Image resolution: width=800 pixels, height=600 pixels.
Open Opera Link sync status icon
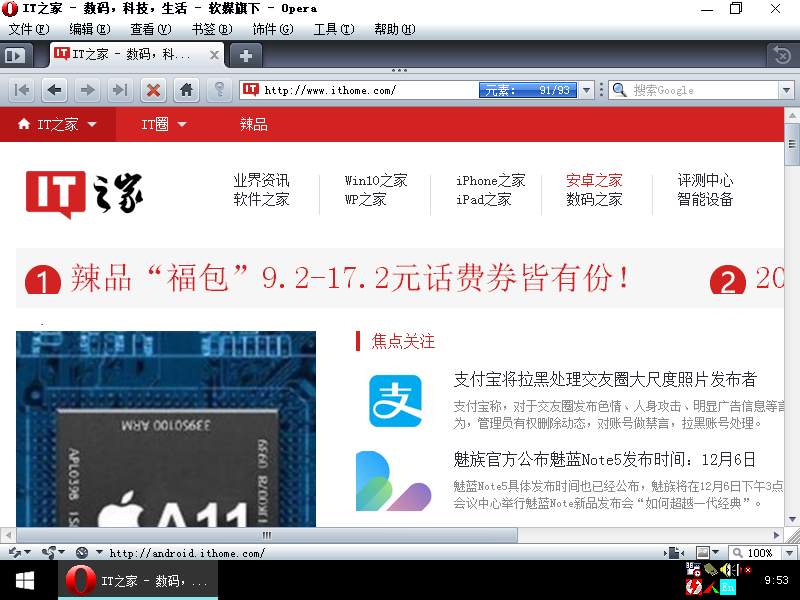(x=15, y=553)
